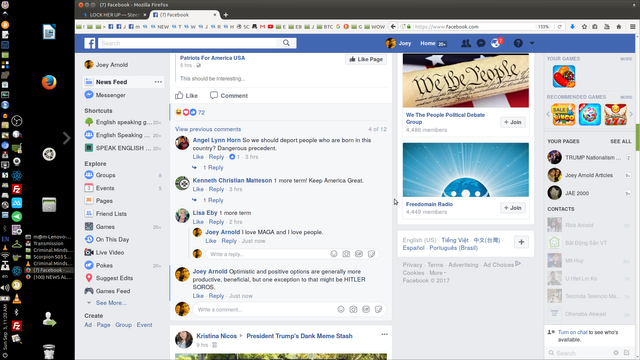This screenshot has width=640, height=360.
Task: Open Live Video in sidebar
Action: tap(110, 253)
